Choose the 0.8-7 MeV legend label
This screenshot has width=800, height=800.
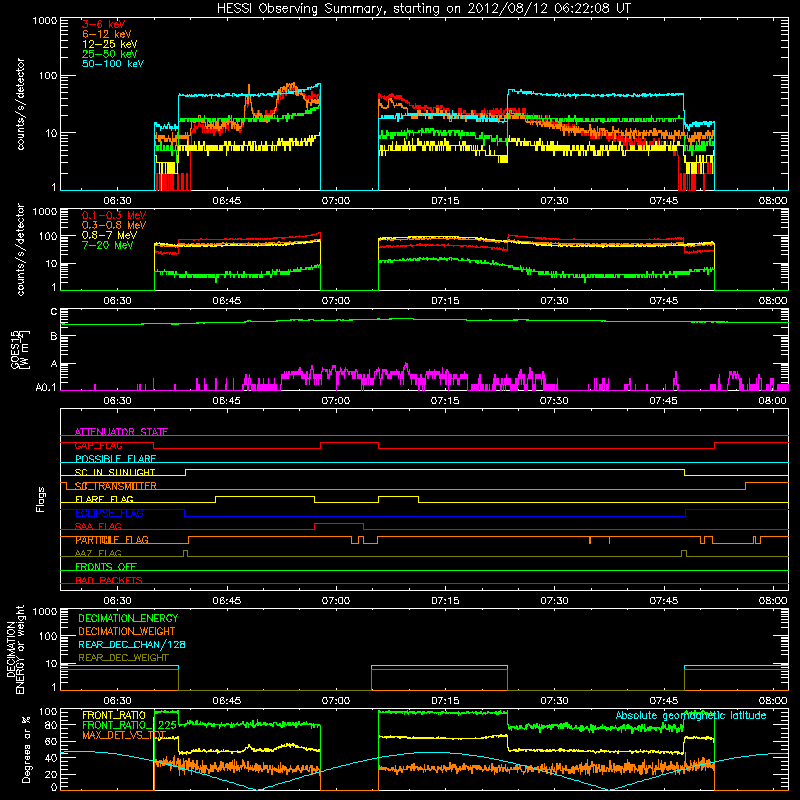coord(109,235)
